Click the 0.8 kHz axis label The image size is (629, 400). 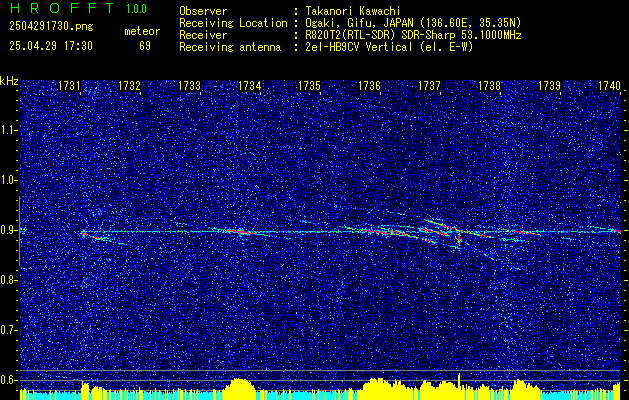(8, 280)
